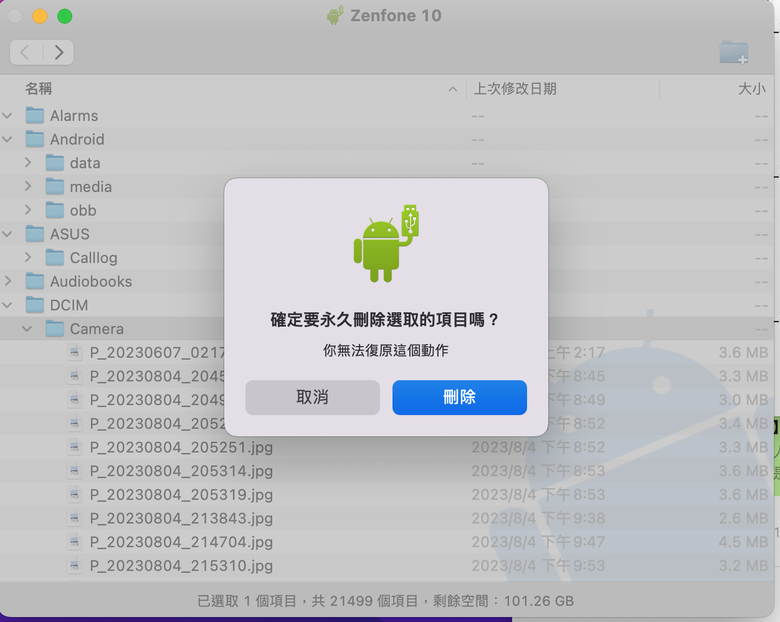Click the Zenfone 10 window title
This screenshot has height=622, width=780.
tap(395, 15)
